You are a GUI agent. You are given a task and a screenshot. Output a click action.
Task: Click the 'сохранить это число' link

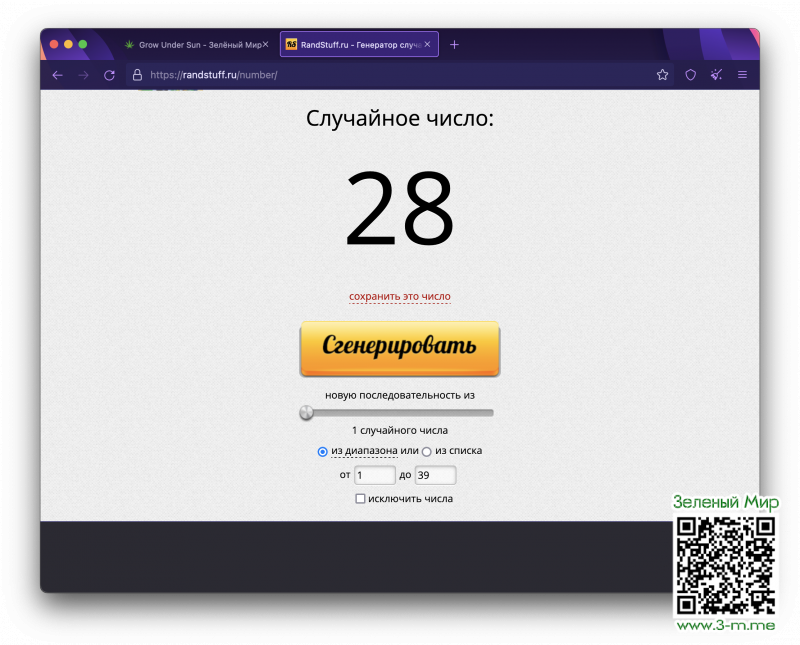click(x=400, y=297)
